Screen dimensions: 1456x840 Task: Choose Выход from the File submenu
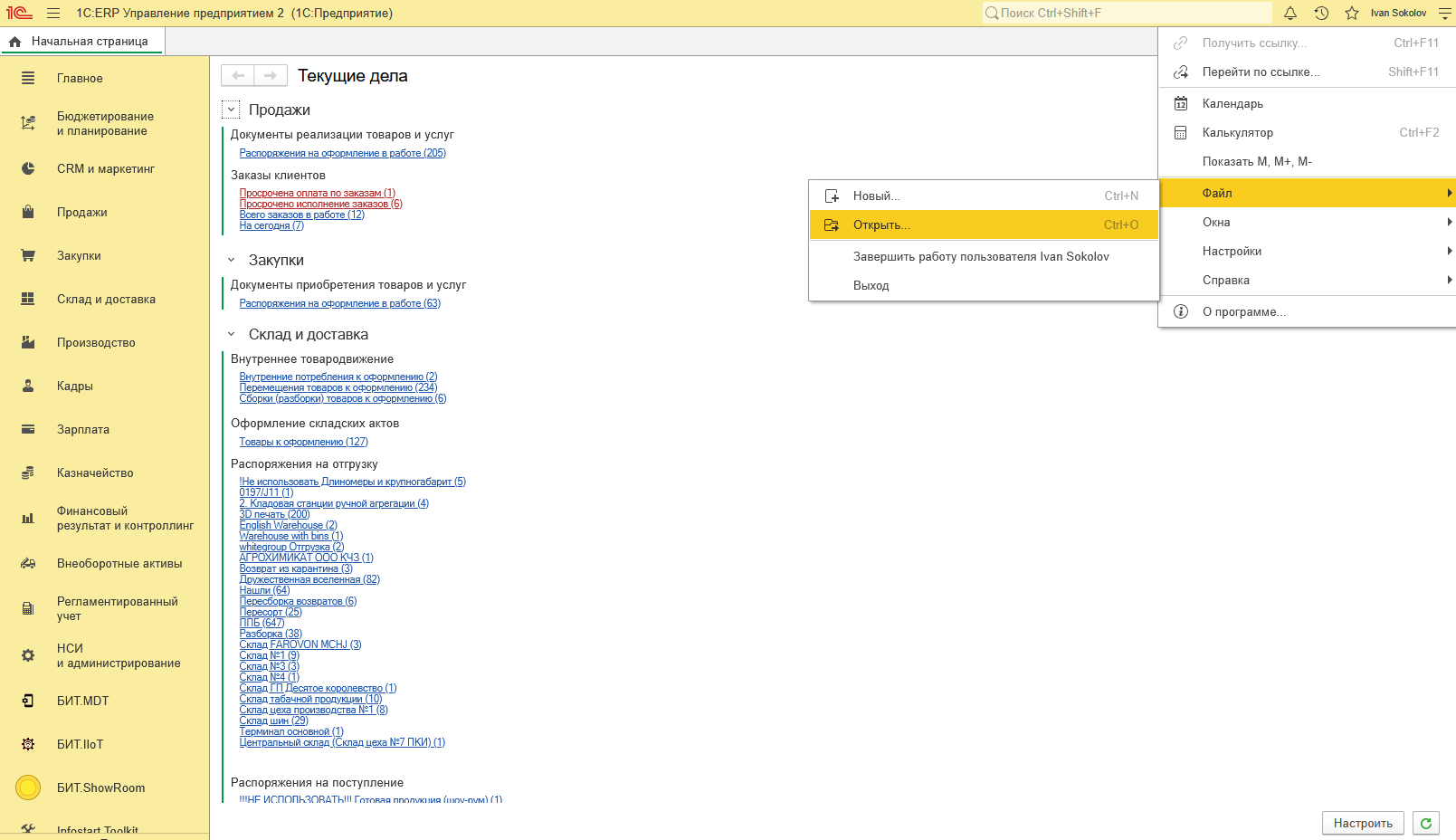871,286
